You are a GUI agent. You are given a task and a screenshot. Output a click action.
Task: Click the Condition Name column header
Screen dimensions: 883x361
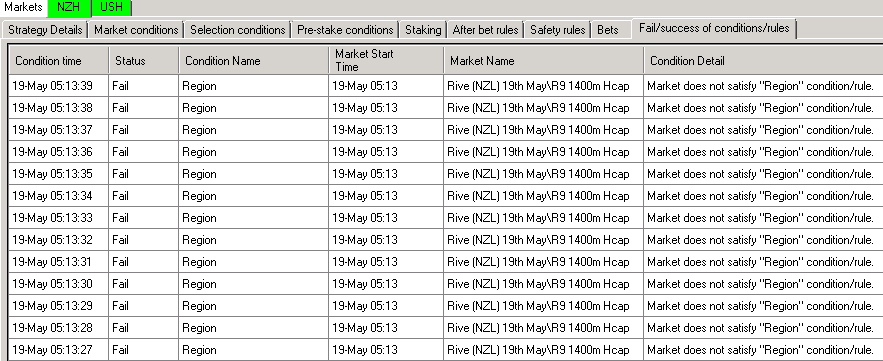point(254,60)
